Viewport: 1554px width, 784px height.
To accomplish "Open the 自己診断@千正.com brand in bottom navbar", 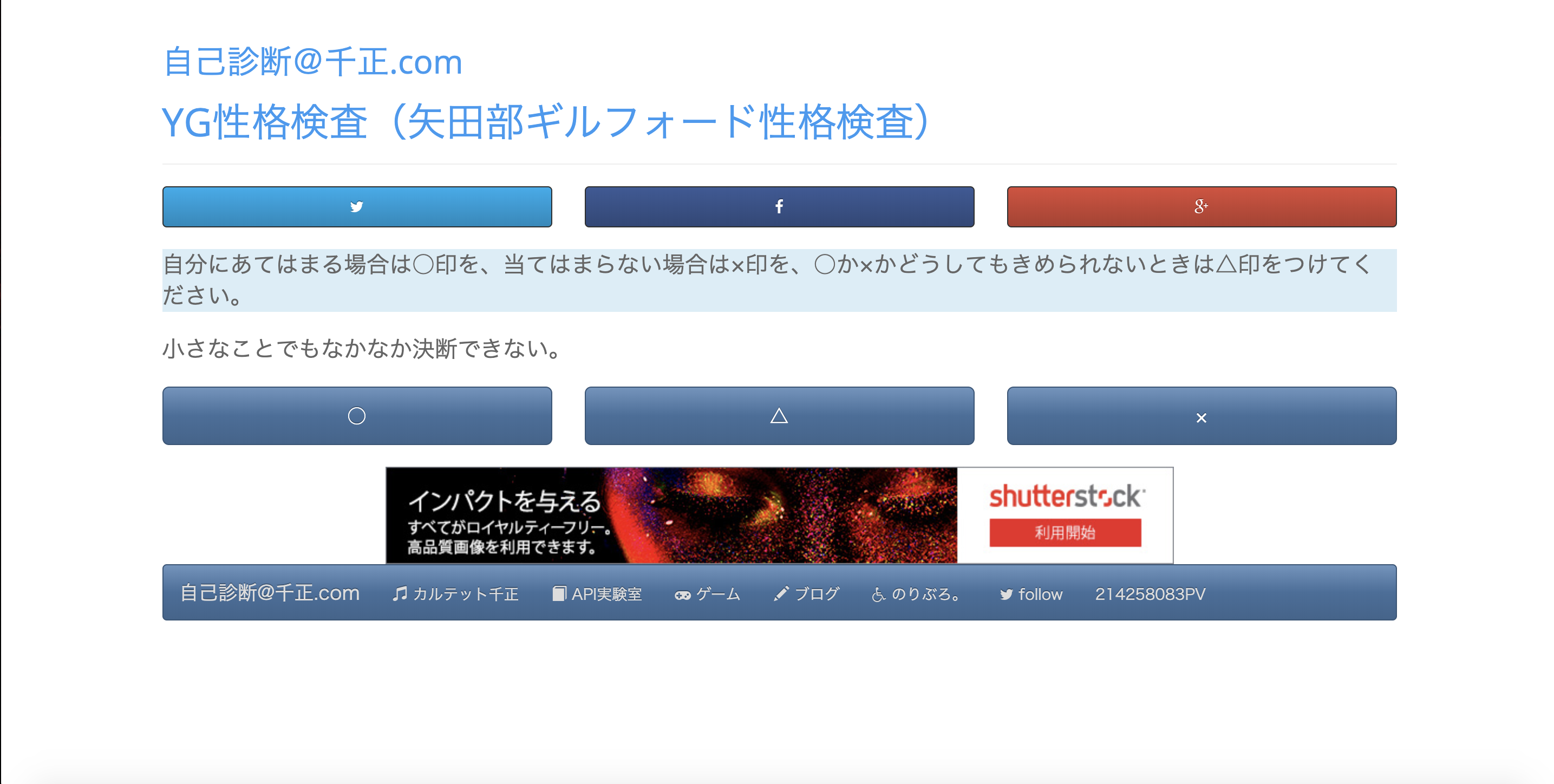I will pyautogui.click(x=270, y=593).
